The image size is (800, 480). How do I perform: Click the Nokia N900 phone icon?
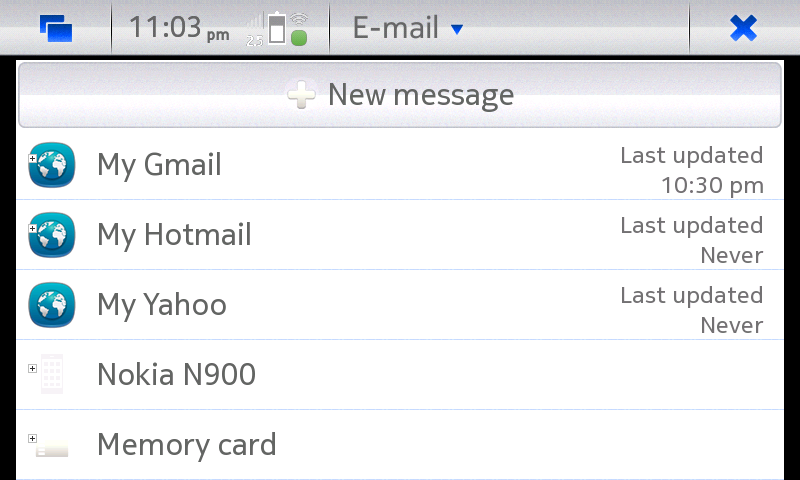tap(52, 374)
